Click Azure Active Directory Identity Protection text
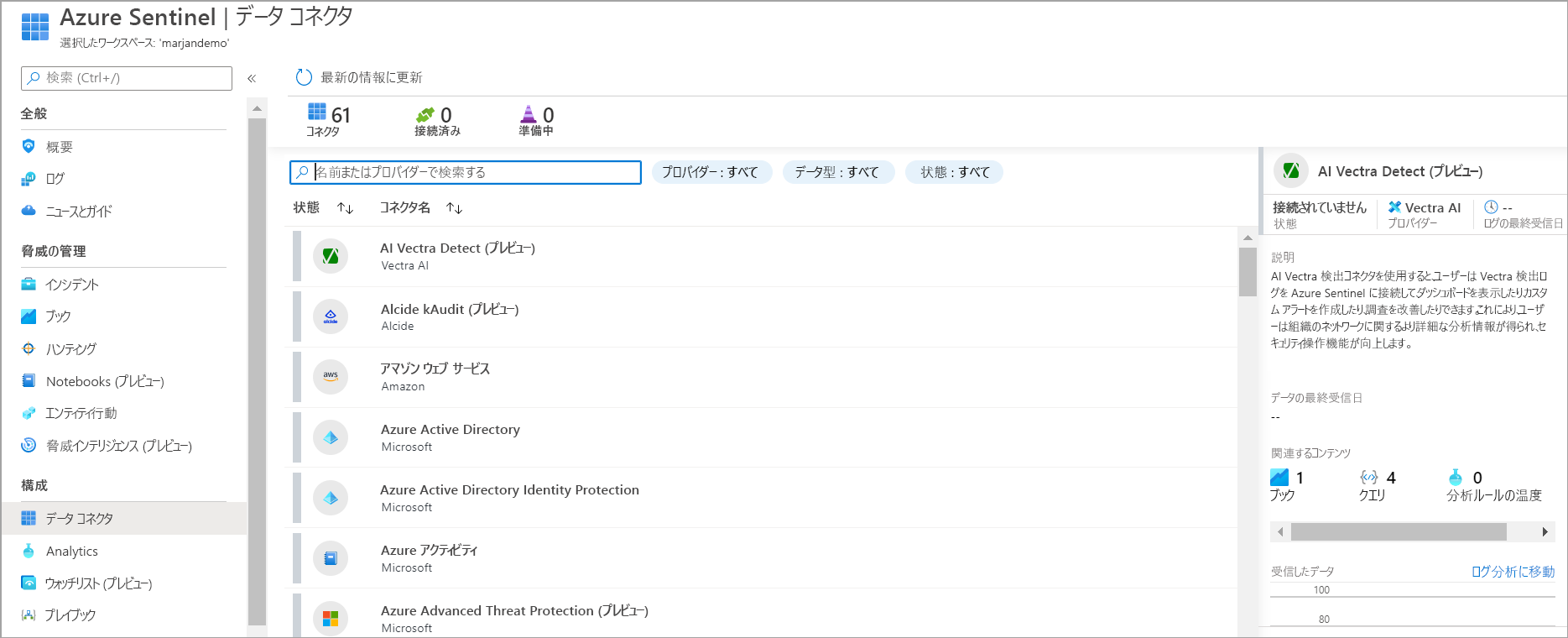The height and width of the screenshot is (638, 1568). 510,489
